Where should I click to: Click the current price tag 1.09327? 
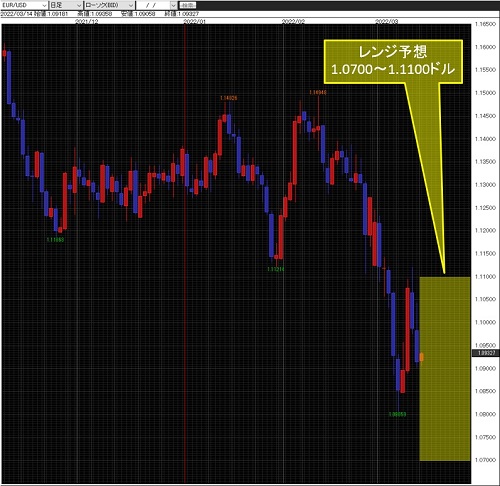point(486,353)
